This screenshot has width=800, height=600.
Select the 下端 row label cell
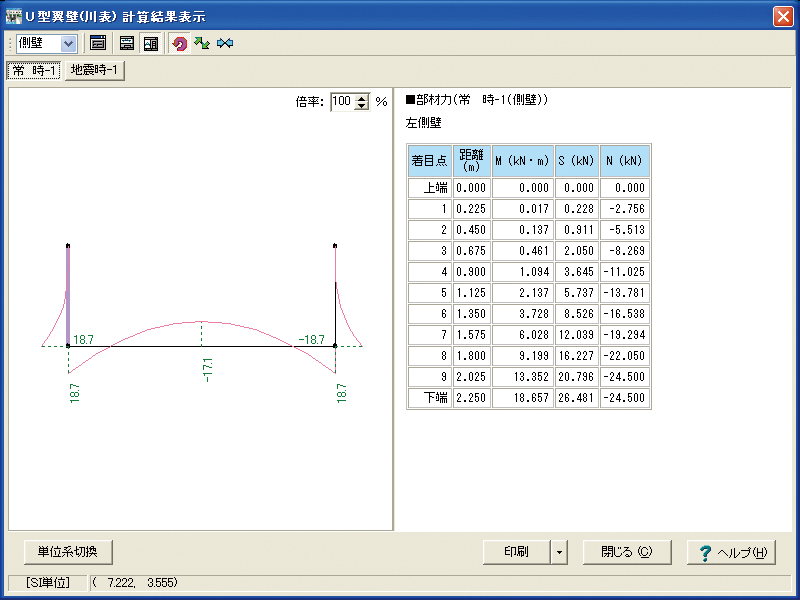430,397
